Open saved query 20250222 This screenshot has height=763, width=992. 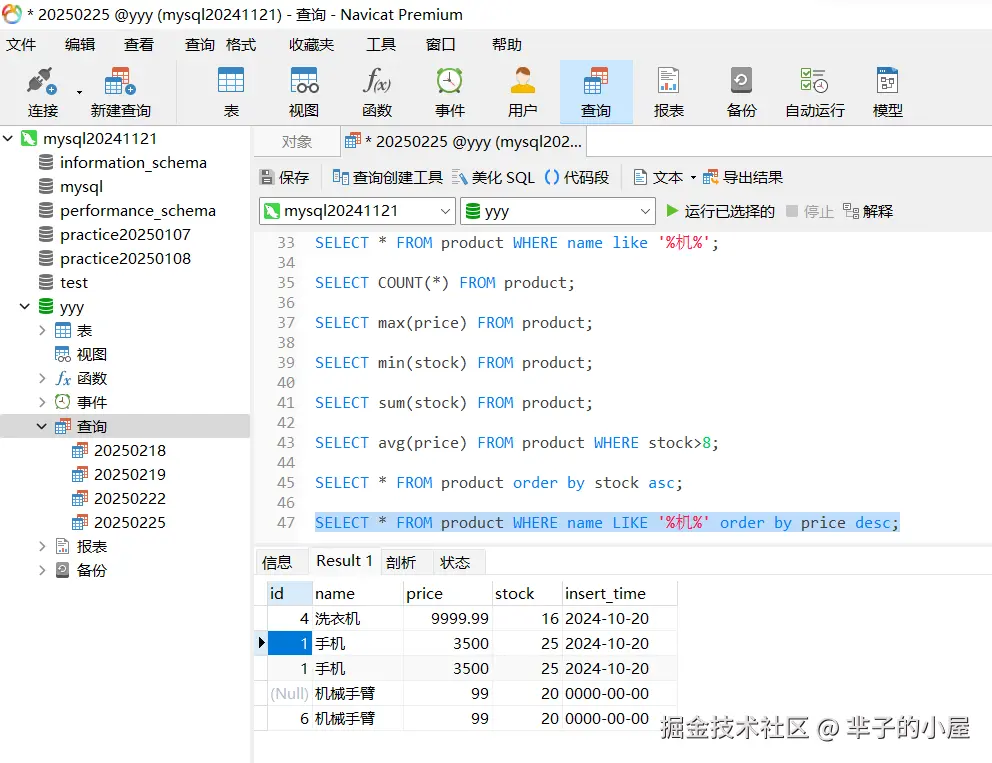(x=119, y=499)
